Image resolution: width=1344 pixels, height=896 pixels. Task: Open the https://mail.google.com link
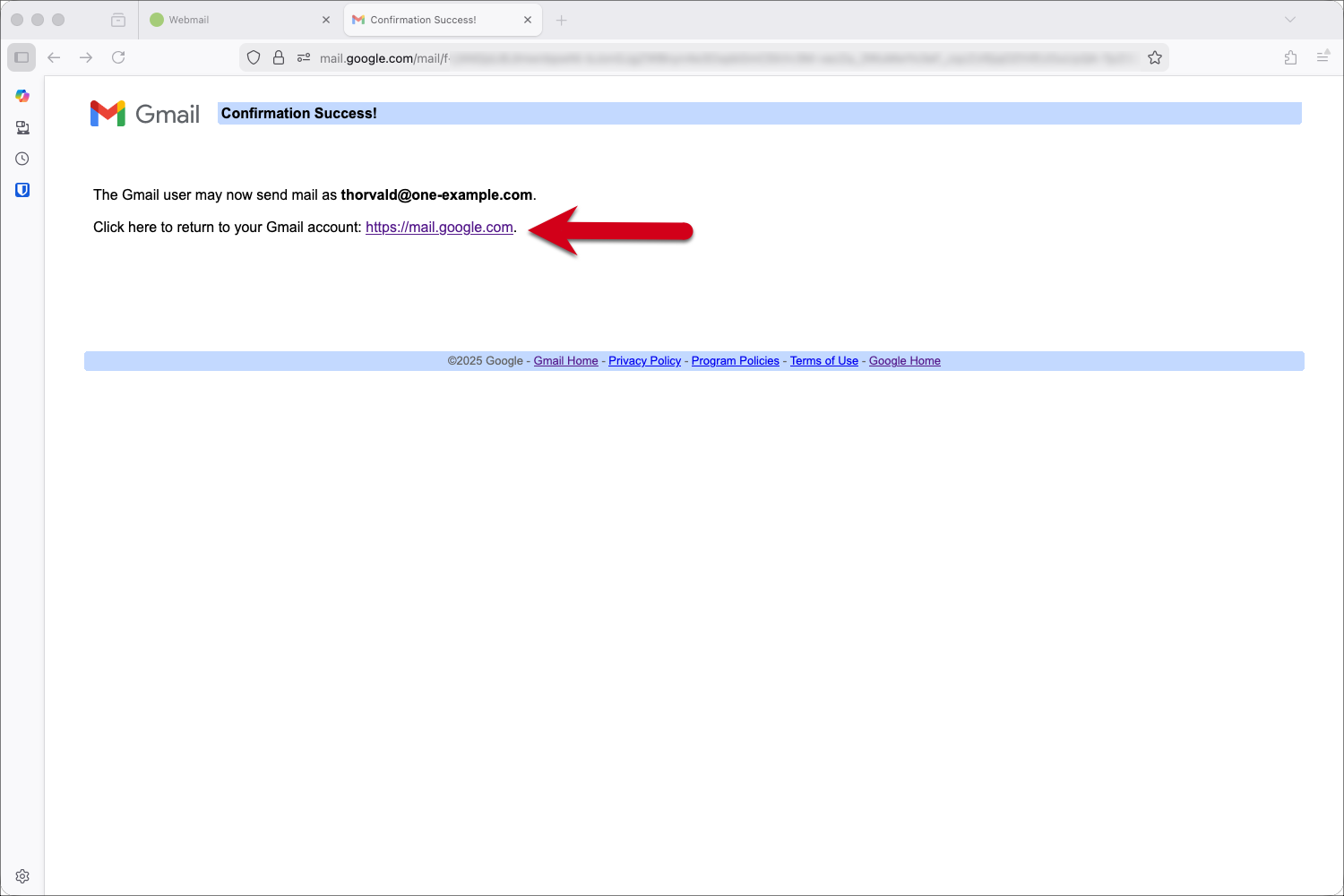(439, 227)
